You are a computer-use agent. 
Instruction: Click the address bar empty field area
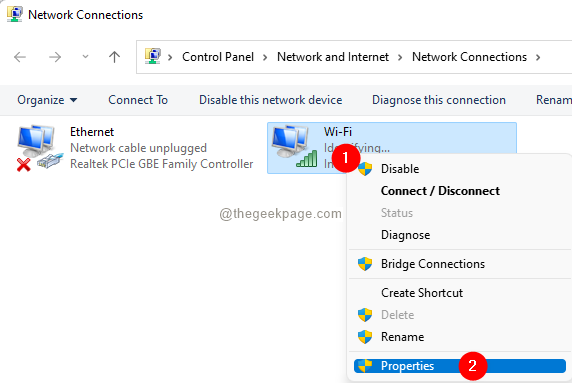coord(556,57)
